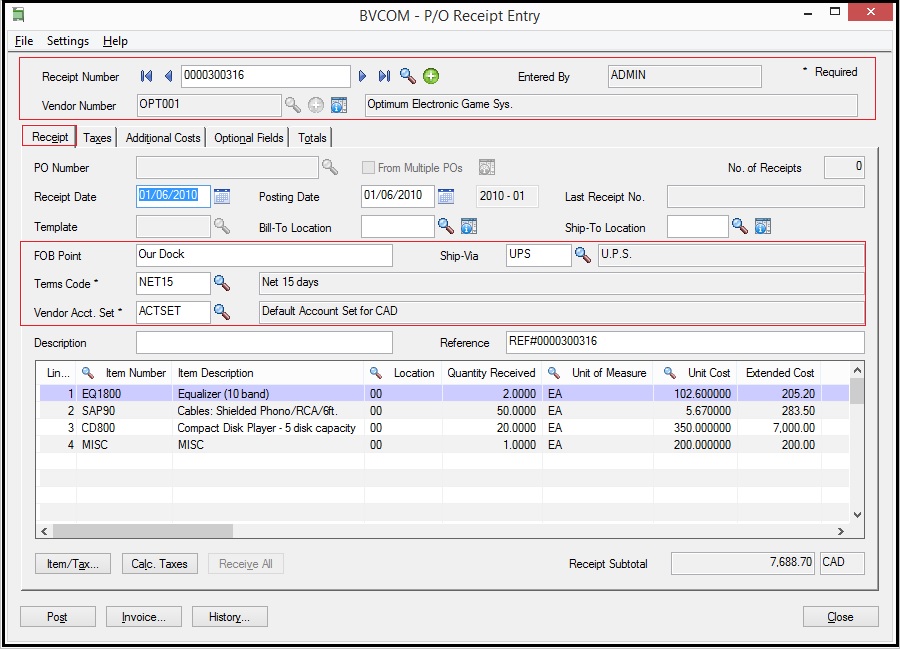Open the Posting Date calendar picker
The height and width of the screenshot is (649, 900).
pos(445,196)
